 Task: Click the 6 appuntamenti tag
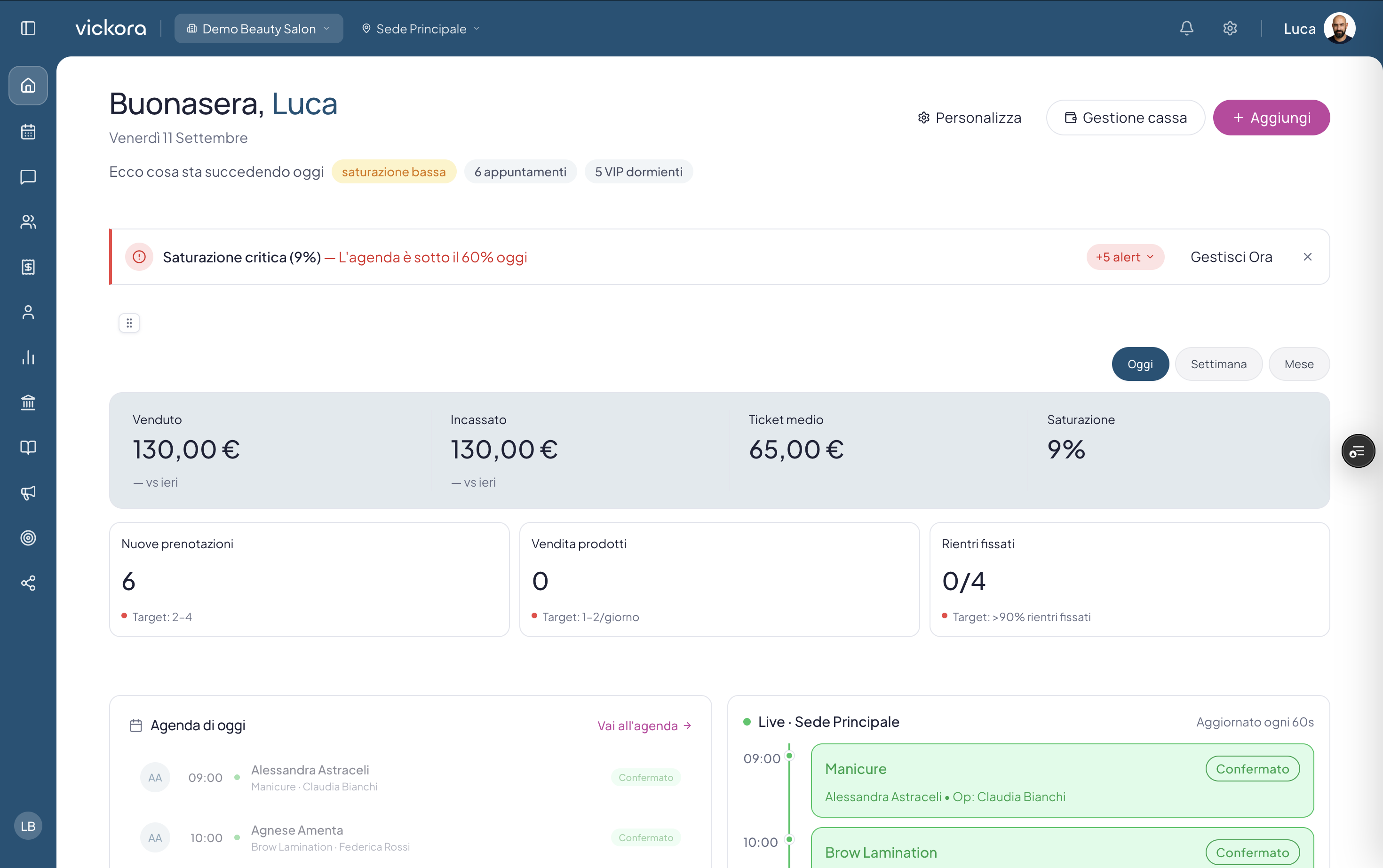point(520,172)
